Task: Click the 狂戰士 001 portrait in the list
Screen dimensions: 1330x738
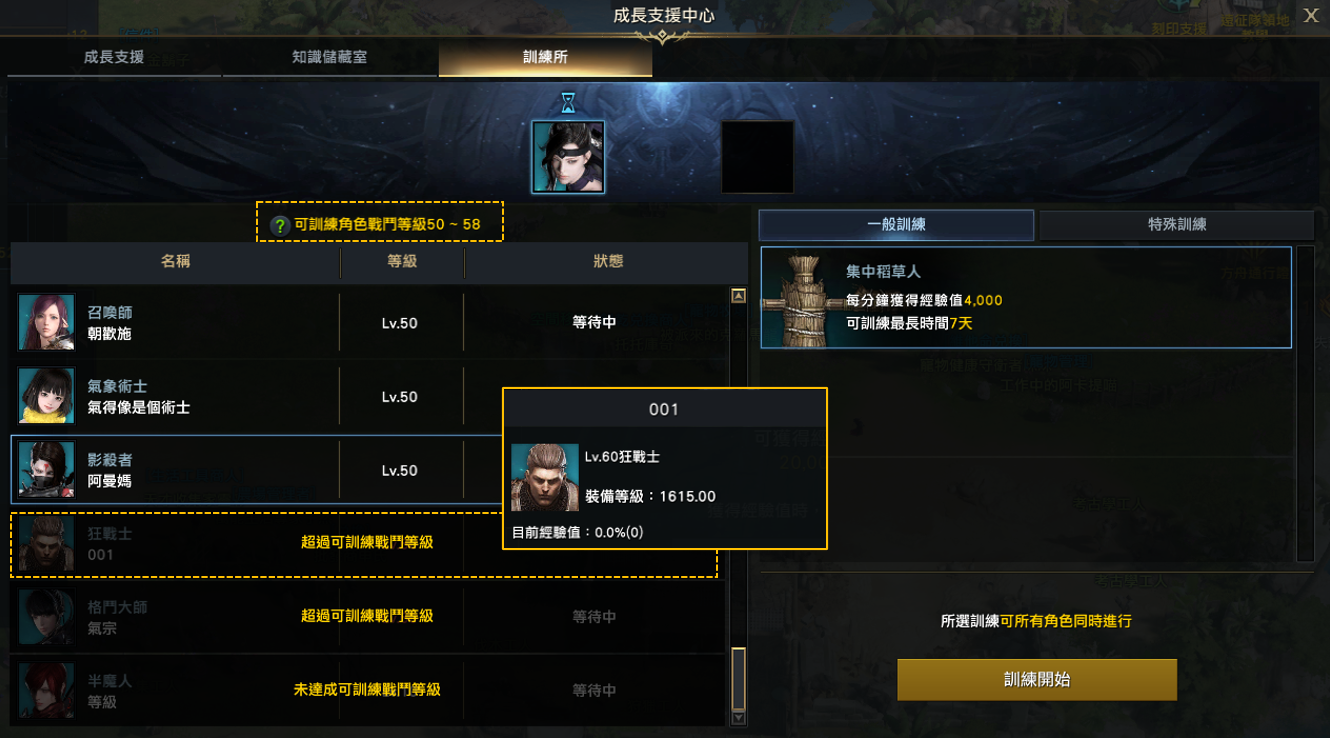Action: coord(46,543)
